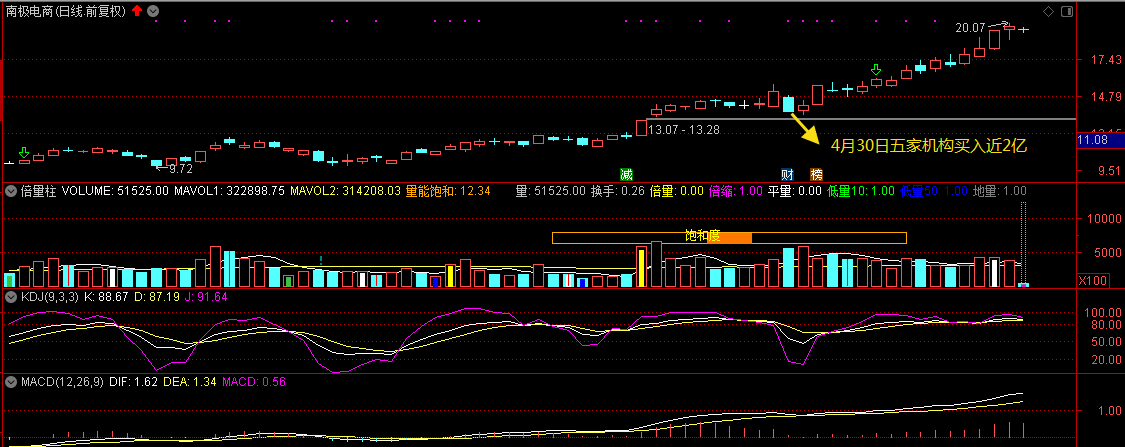The width and height of the screenshot is (1125, 447).
Task: Click the VOLUME: 51525.00 readout
Action: pyautogui.click(x=115, y=192)
